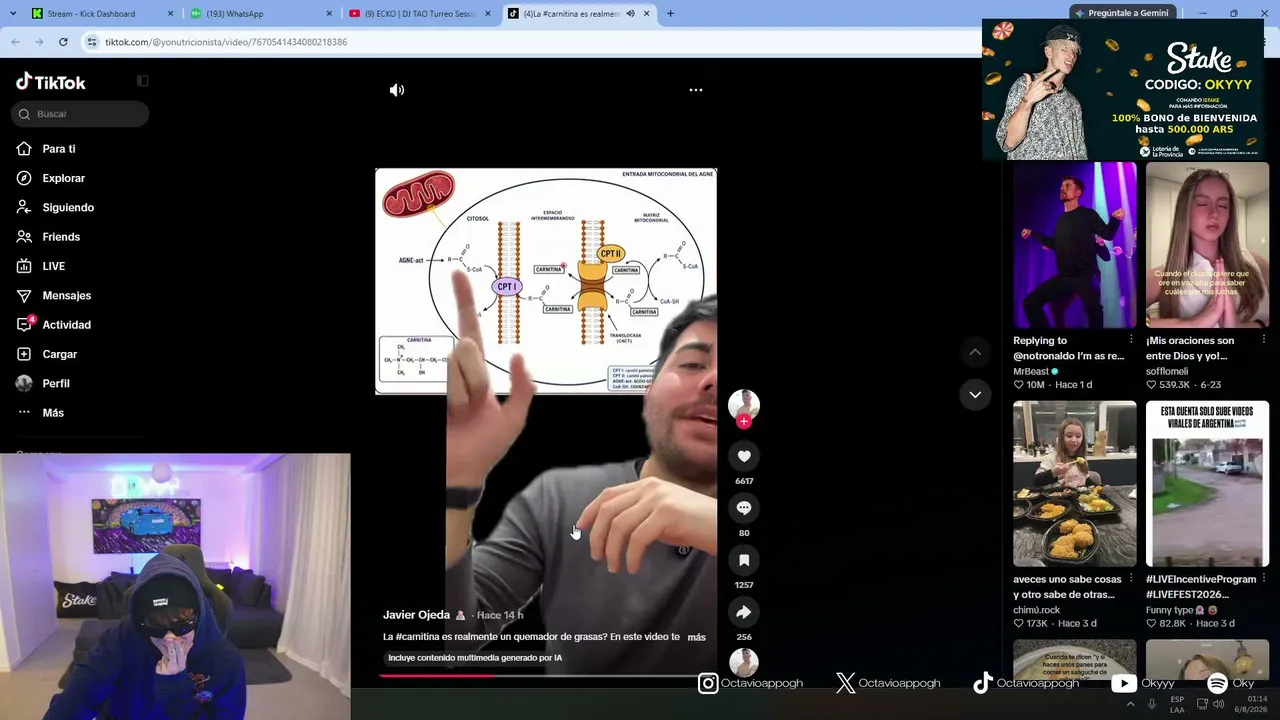Show hidden tray icons chevron

point(1130,704)
